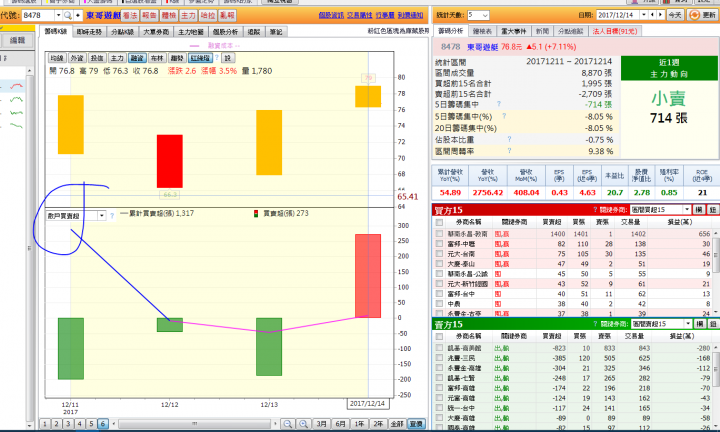This screenshot has height=432, width=720.
Task: Check the box for 統一-台中 seller row
Action: (439, 408)
